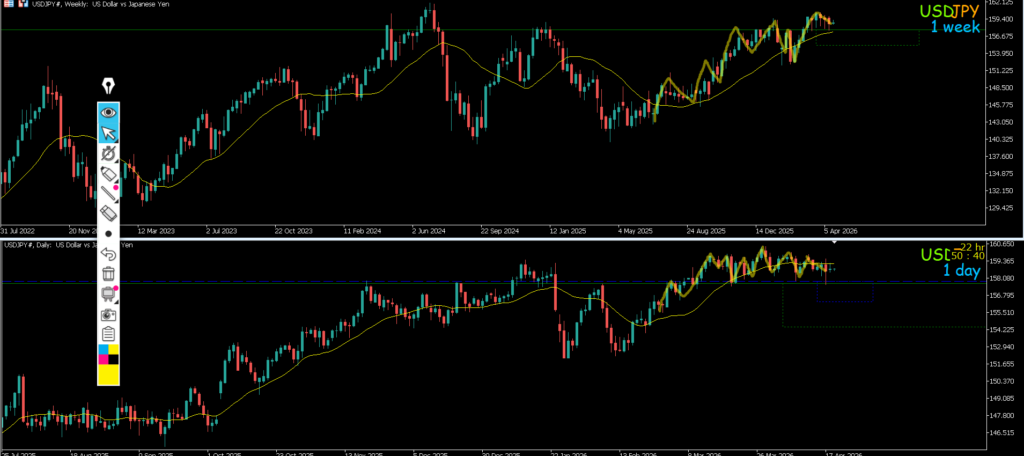Click the monitor screen icon with pink dot

pos(108,293)
